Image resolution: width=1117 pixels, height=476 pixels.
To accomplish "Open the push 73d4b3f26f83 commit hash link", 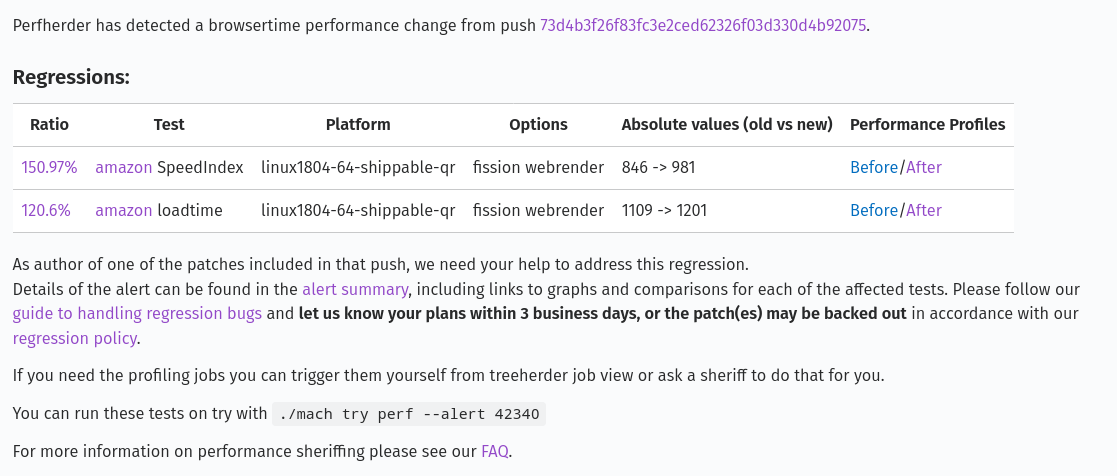I will tap(702, 25).
